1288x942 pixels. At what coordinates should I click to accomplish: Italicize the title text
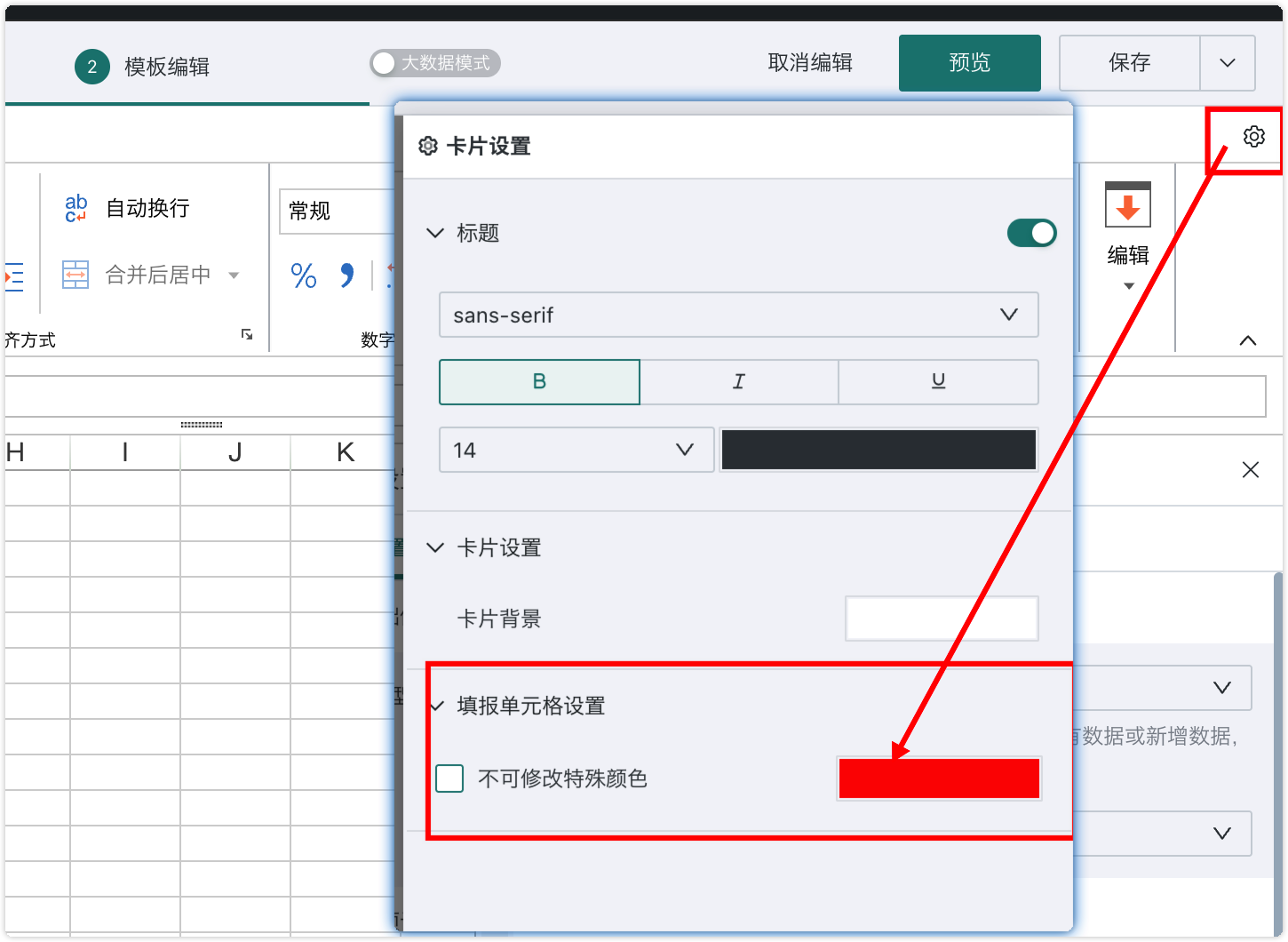[x=738, y=381]
